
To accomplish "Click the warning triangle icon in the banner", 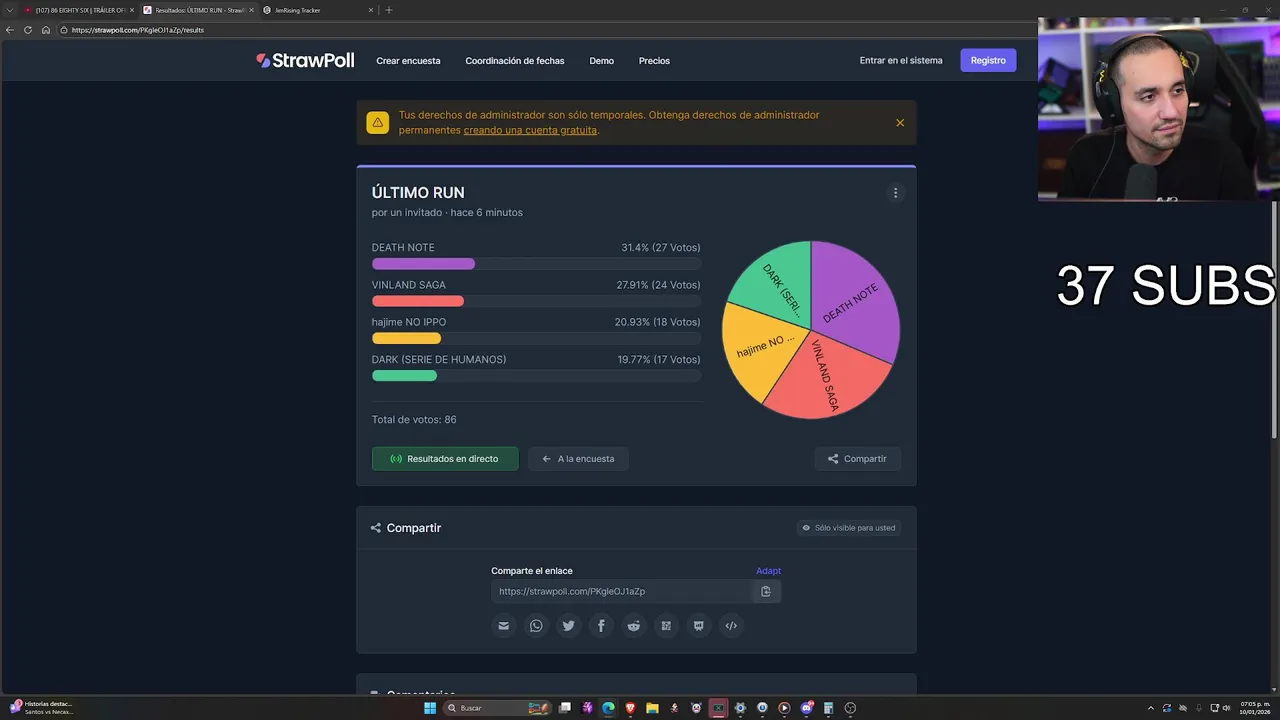I will 377,123.
